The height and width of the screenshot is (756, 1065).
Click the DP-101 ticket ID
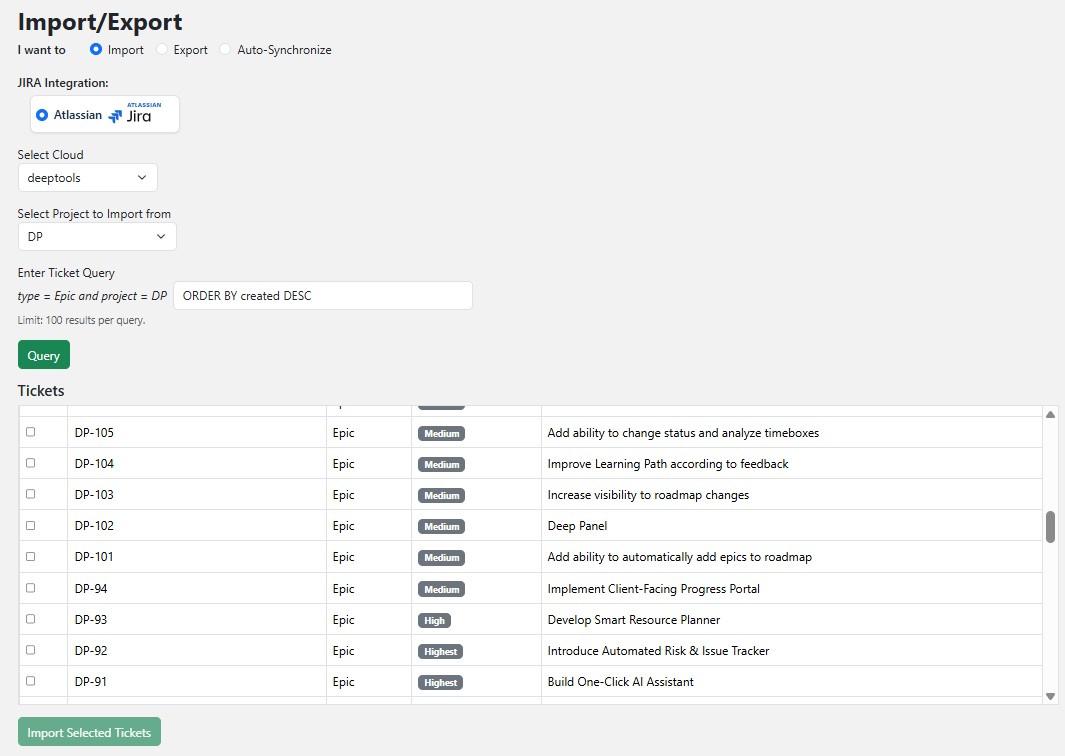[94, 557]
